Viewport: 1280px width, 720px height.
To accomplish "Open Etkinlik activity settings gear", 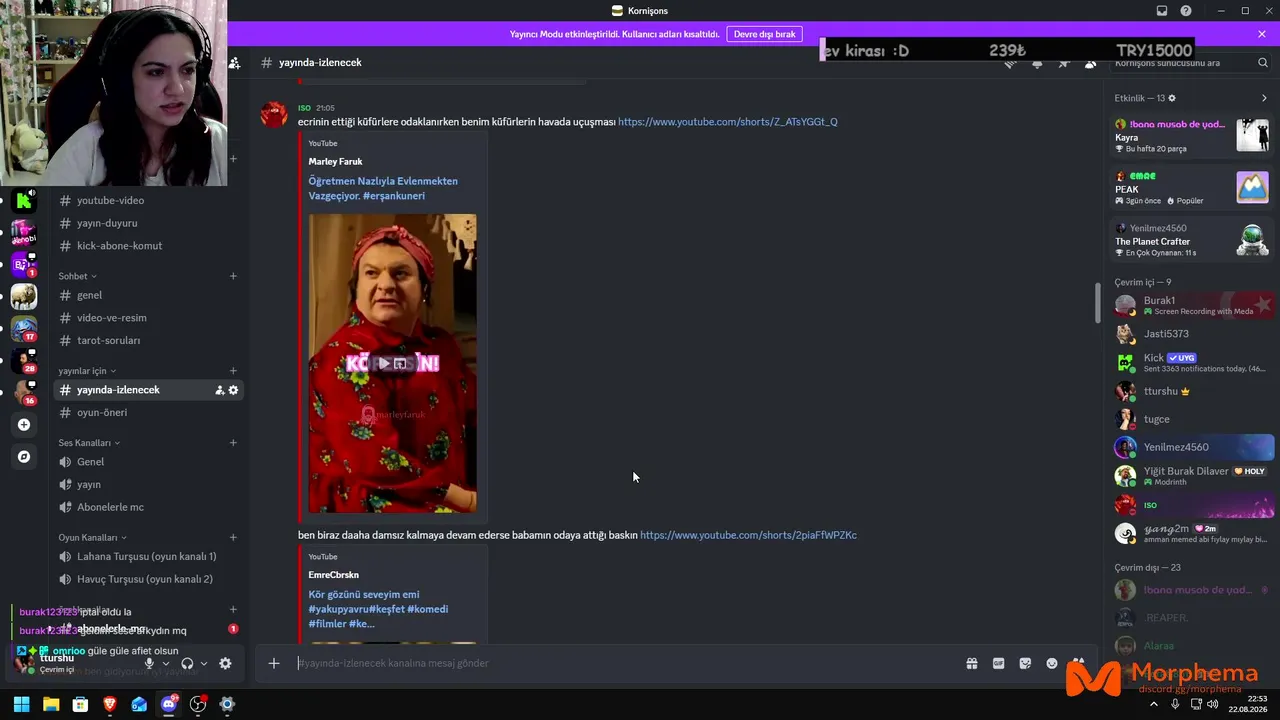I will [1172, 98].
